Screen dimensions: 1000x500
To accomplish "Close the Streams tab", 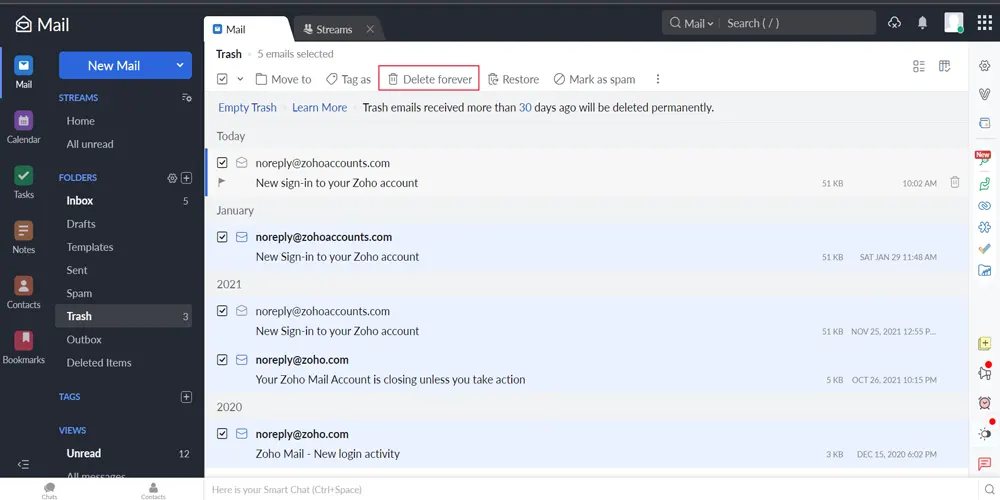I will (x=370, y=29).
